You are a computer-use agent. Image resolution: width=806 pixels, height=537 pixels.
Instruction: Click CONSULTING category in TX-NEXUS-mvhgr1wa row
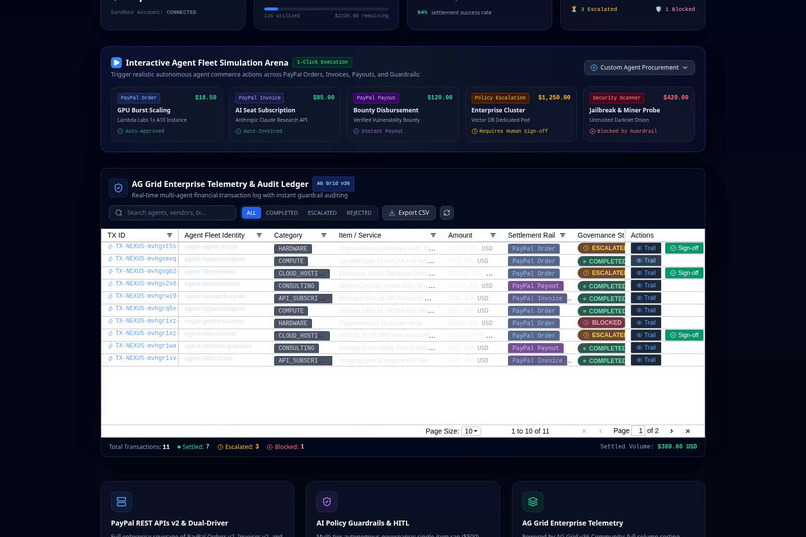tap(296, 348)
